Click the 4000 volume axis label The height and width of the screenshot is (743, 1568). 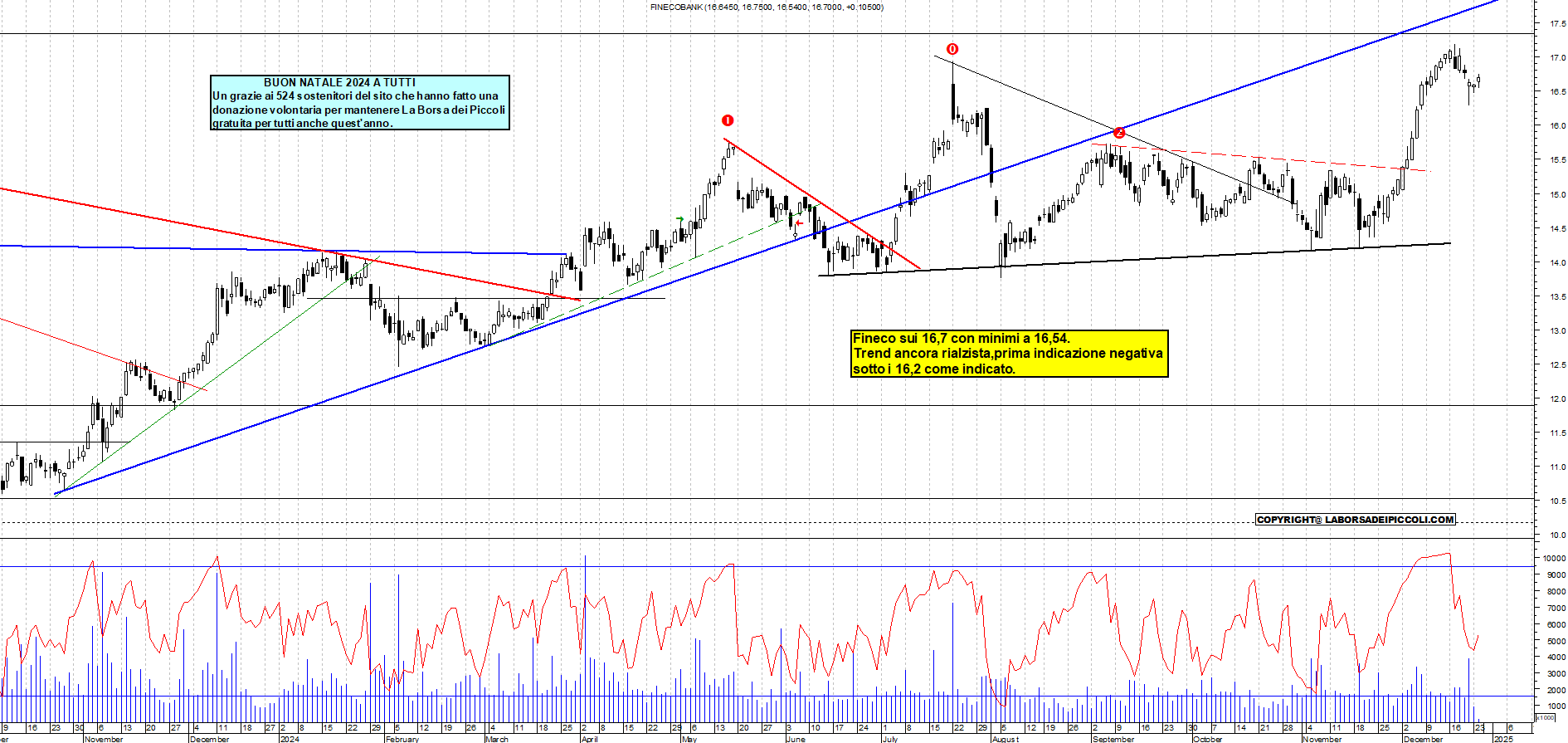(x=1556, y=657)
